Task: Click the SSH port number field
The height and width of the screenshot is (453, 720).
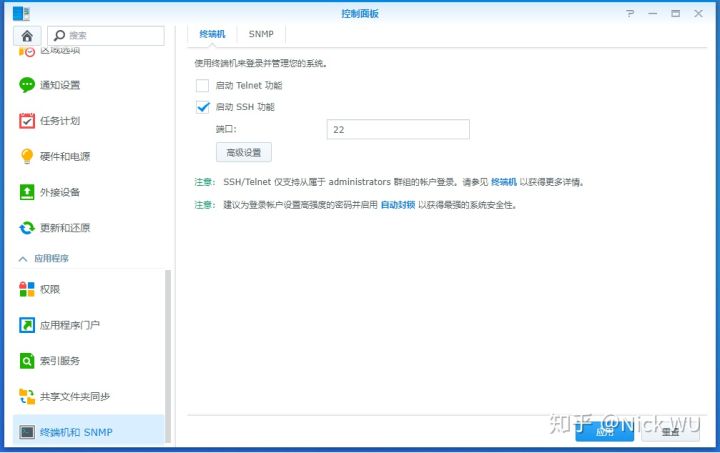Action: 397,129
